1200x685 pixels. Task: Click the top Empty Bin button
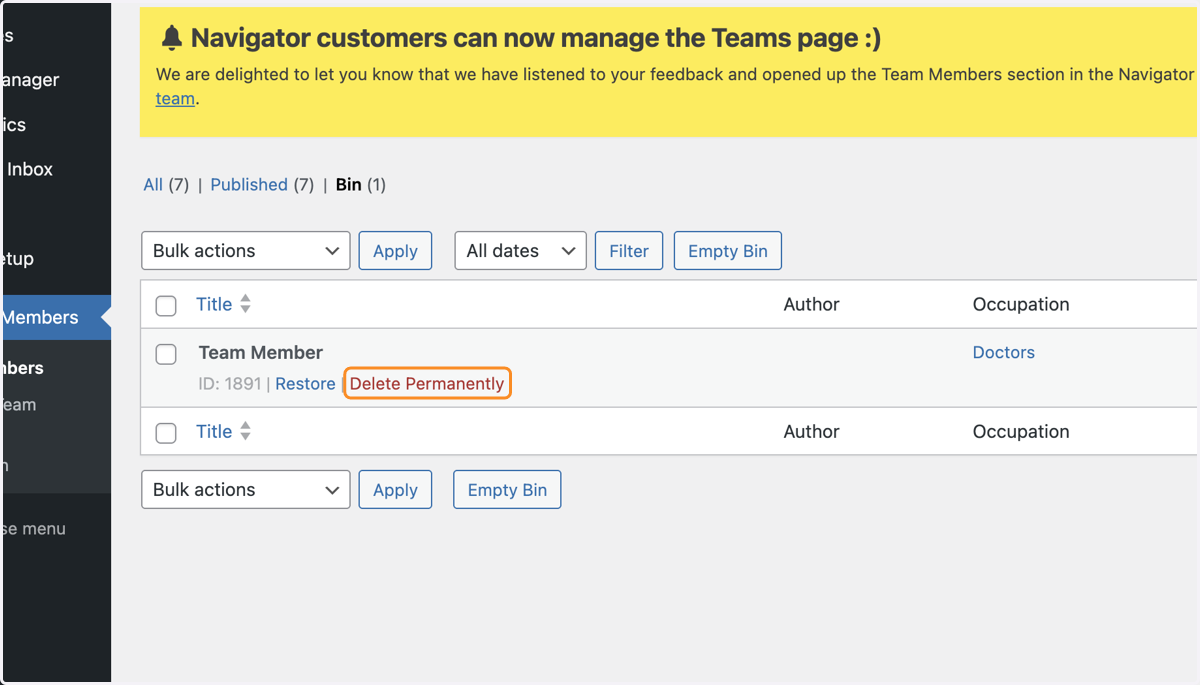pyautogui.click(x=728, y=251)
